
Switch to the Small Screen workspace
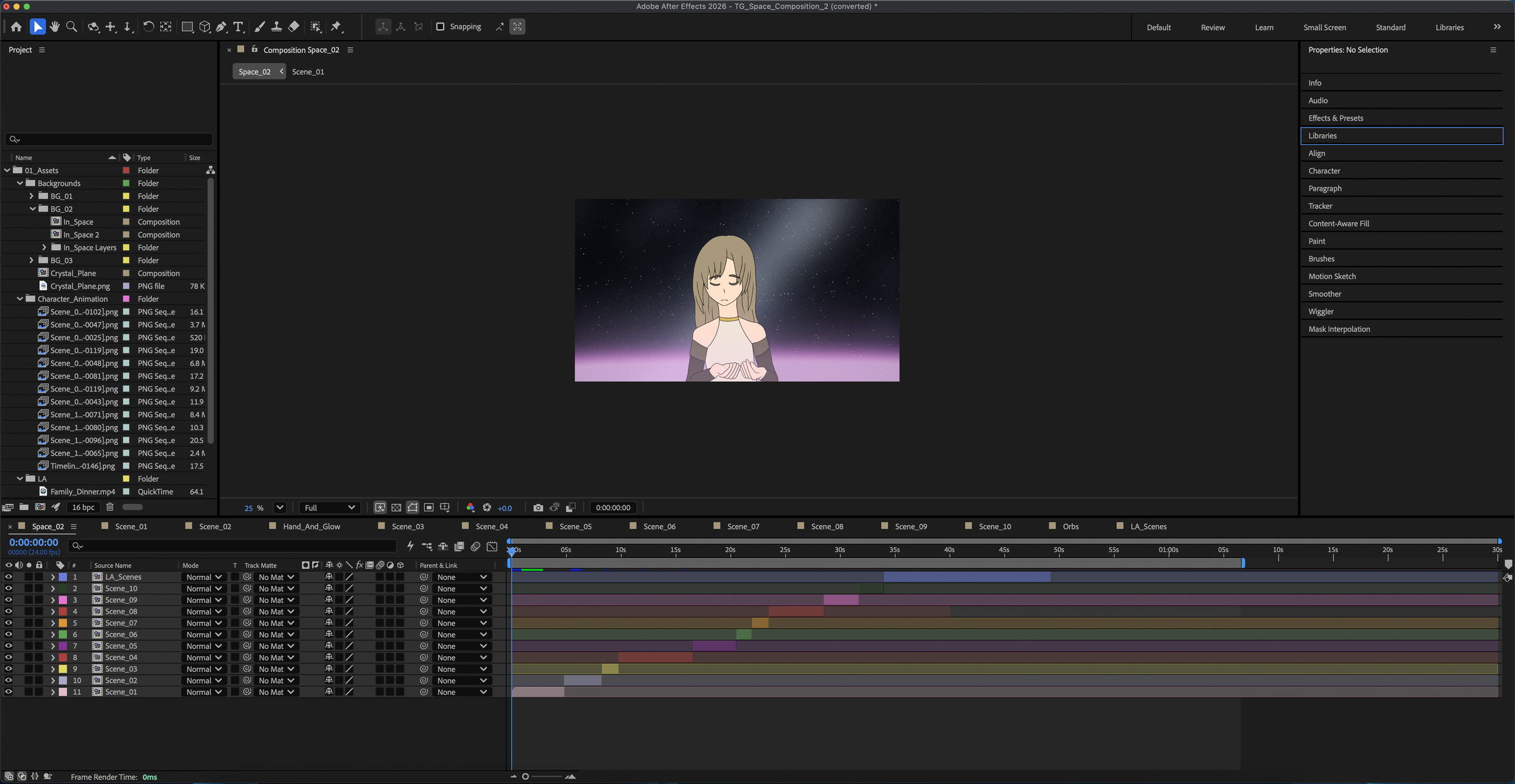[1325, 27]
